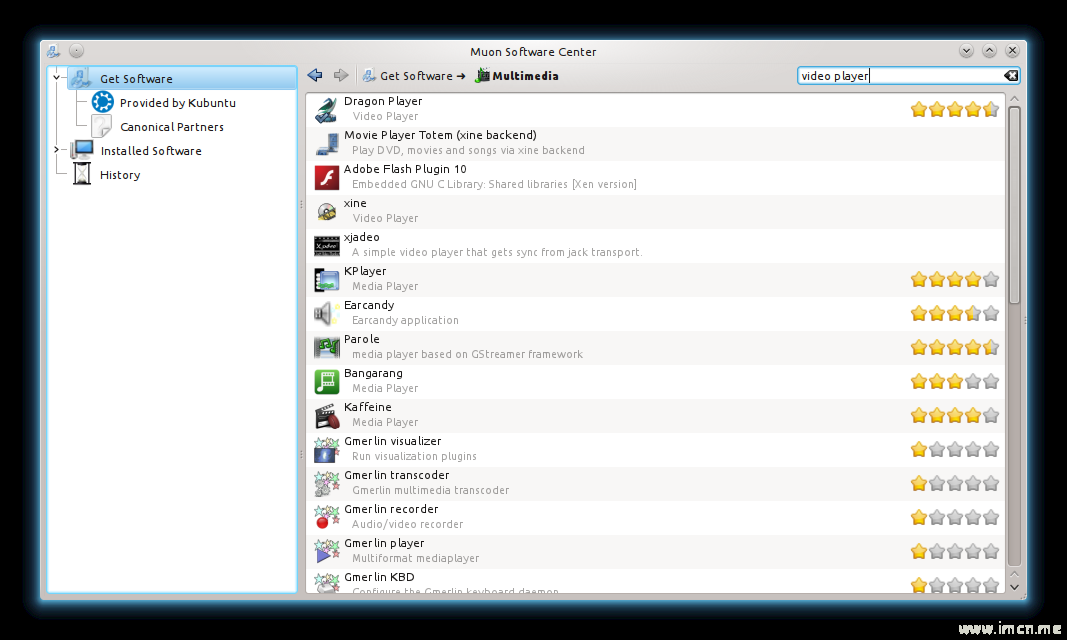1067x640 pixels.
Task: Click the results list vertical scrollbar
Action: (1014, 205)
